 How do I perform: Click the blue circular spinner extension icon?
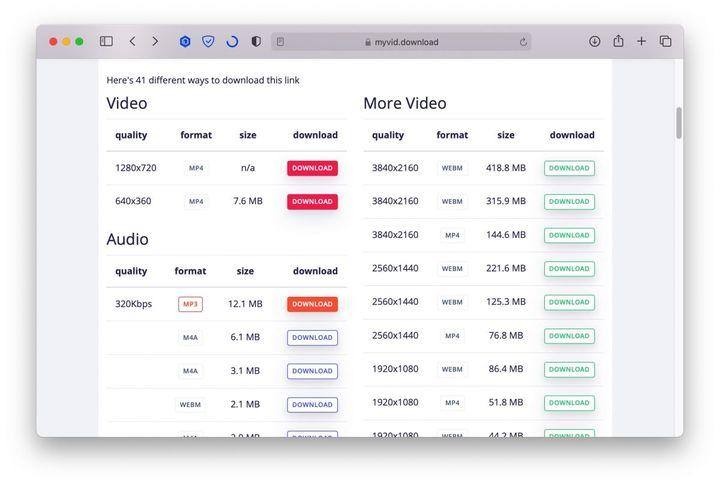tap(232, 41)
